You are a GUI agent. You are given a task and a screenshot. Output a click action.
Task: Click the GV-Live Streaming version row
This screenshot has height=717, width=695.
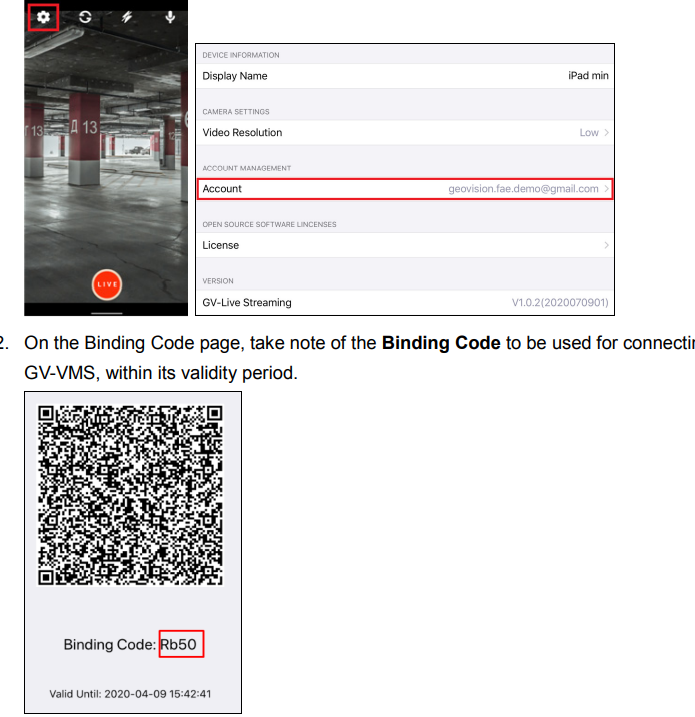coord(405,302)
